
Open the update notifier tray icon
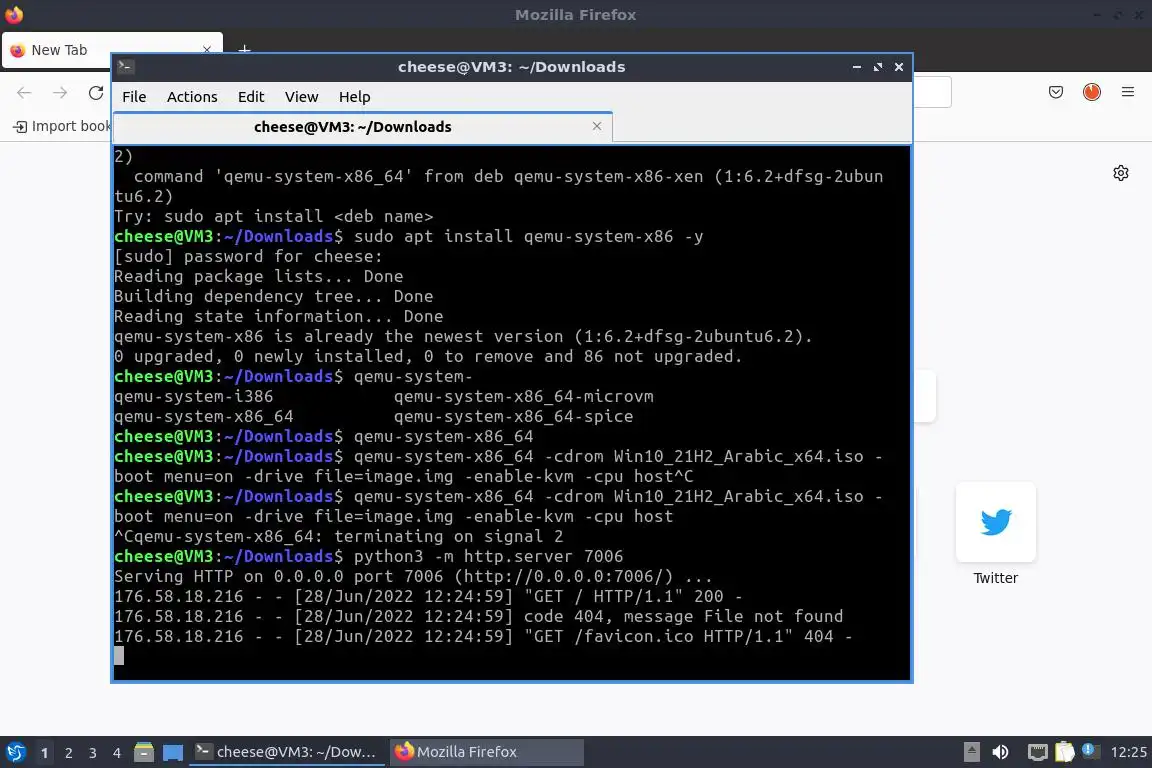pos(1091,751)
